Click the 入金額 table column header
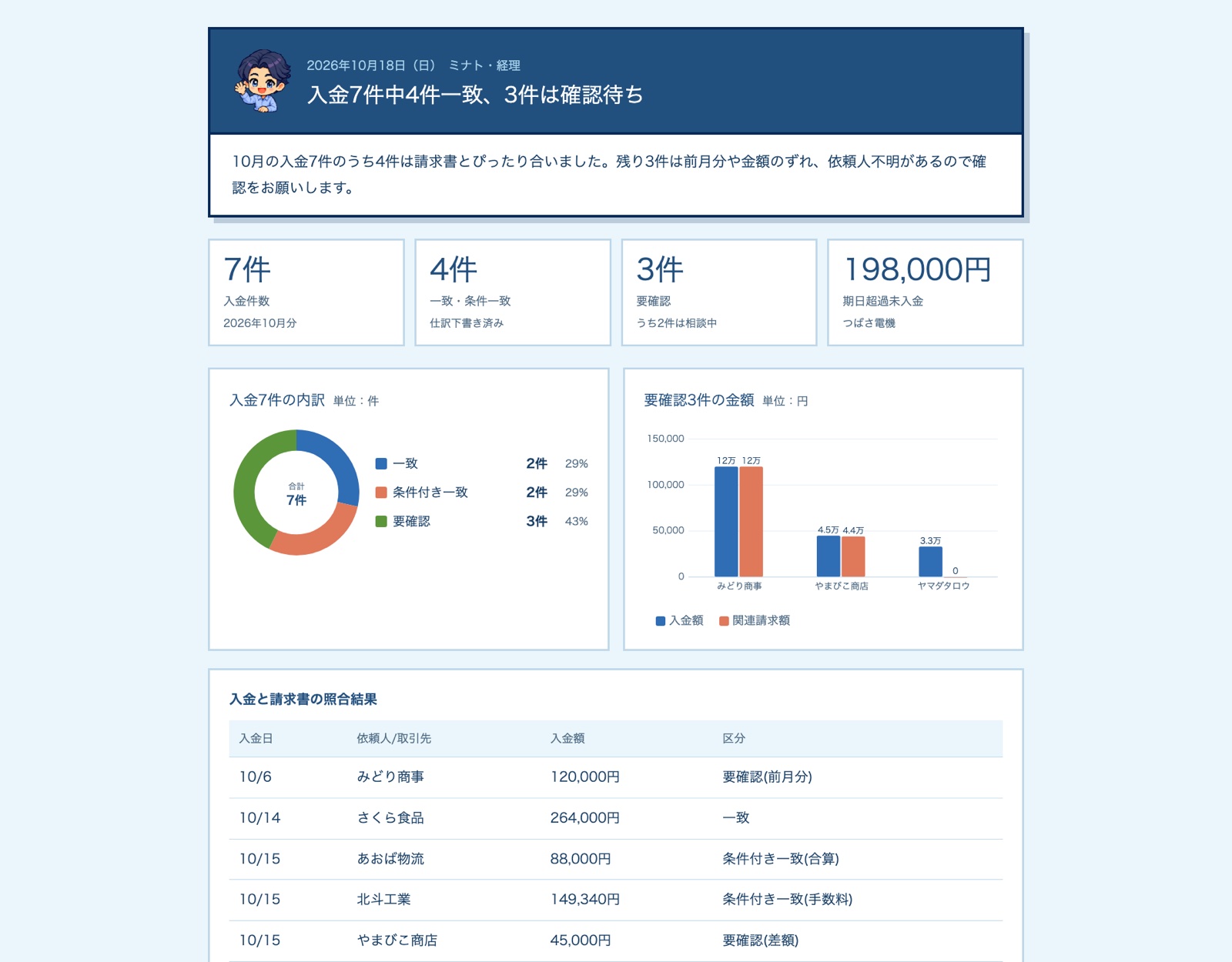This screenshot has height=962, width=1232. (x=567, y=739)
